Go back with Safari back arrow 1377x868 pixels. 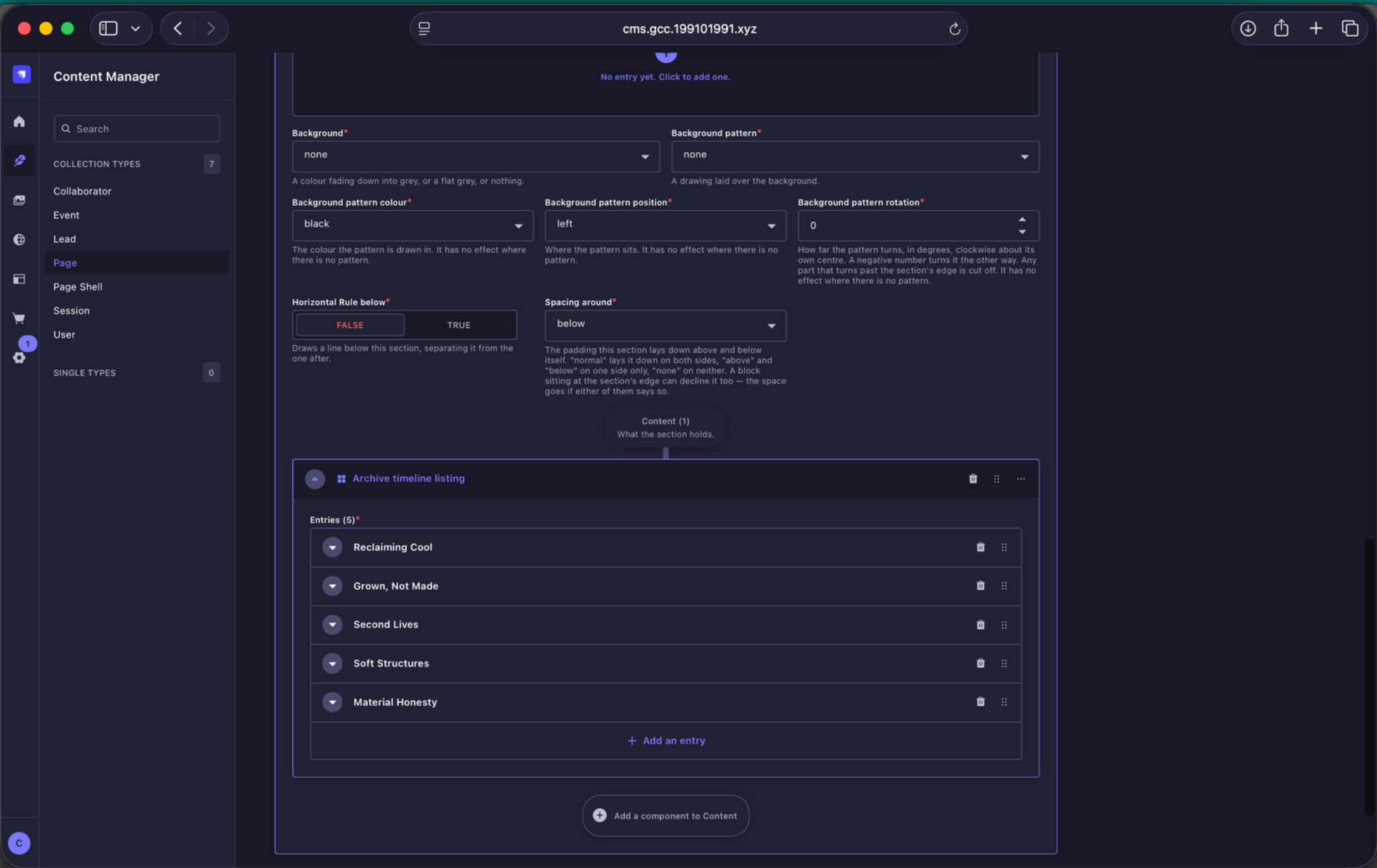178,28
